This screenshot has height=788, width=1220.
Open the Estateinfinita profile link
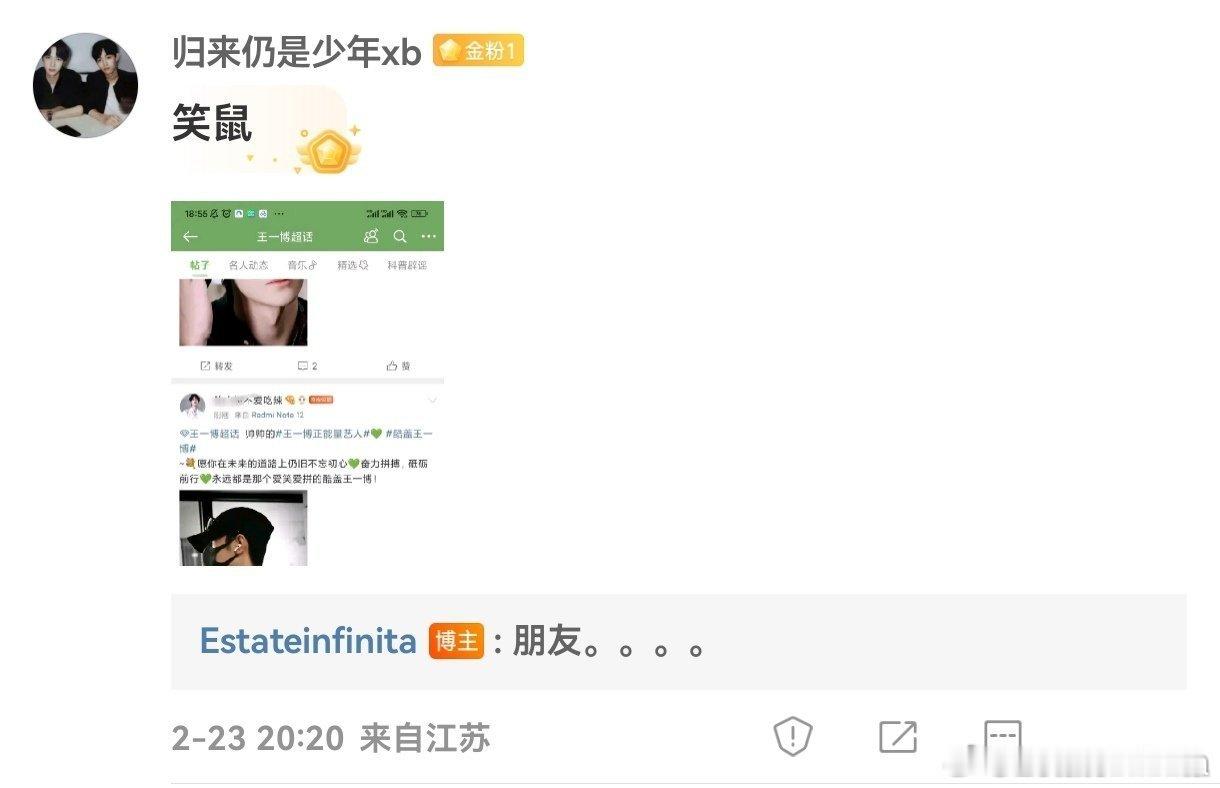(x=308, y=641)
